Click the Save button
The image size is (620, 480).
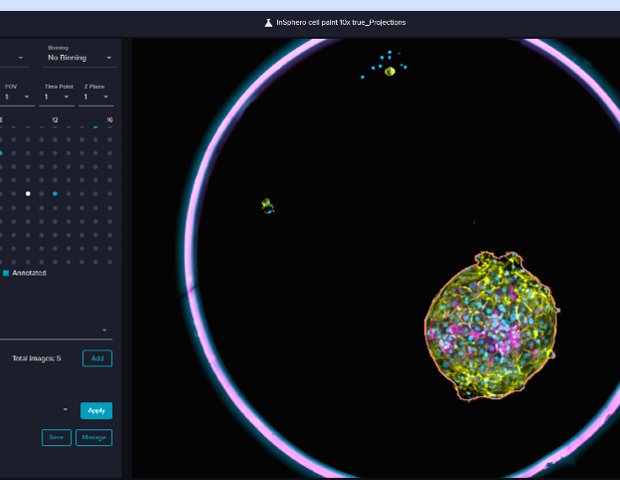[57, 437]
